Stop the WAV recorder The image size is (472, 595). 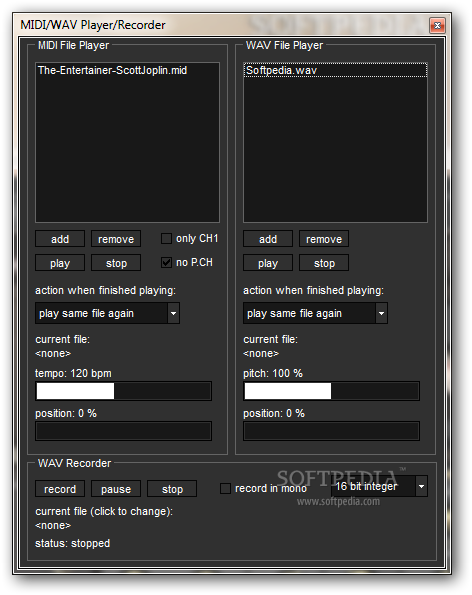click(x=172, y=489)
